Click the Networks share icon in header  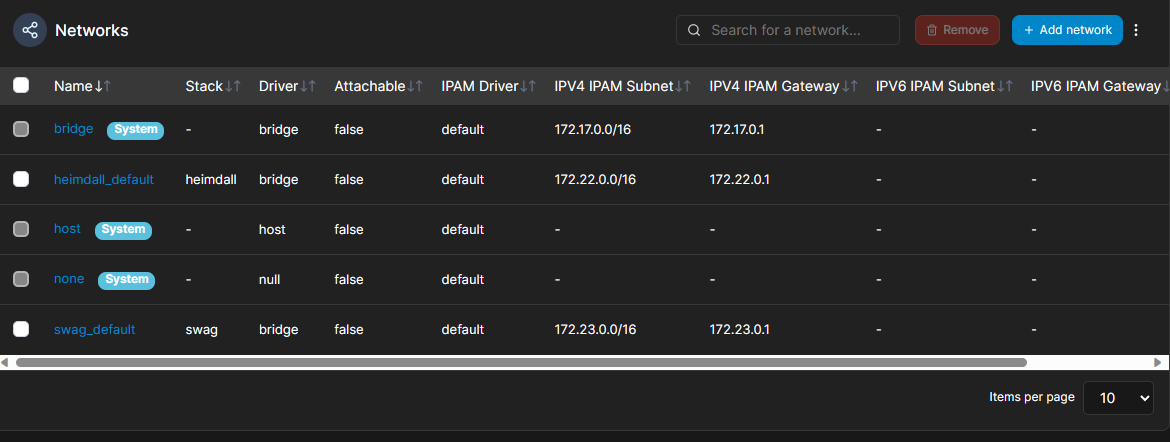(x=30, y=30)
